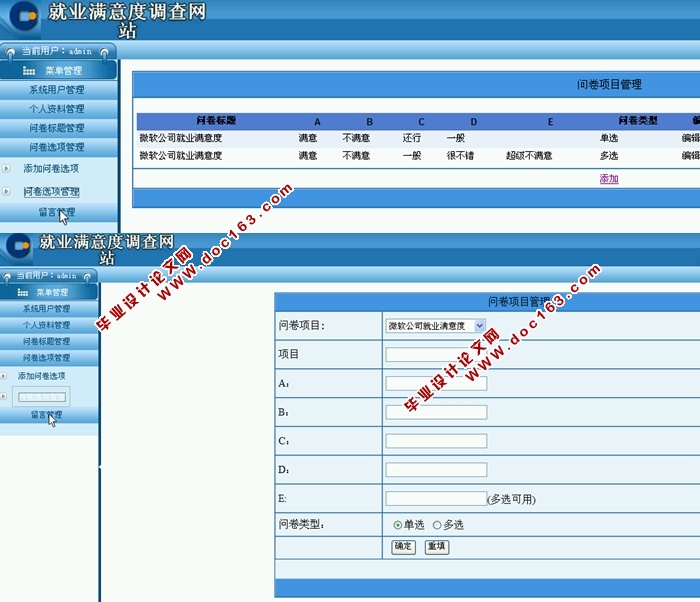Open 个人资料管理 in the lower sidebar menu

click(x=47, y=325)
